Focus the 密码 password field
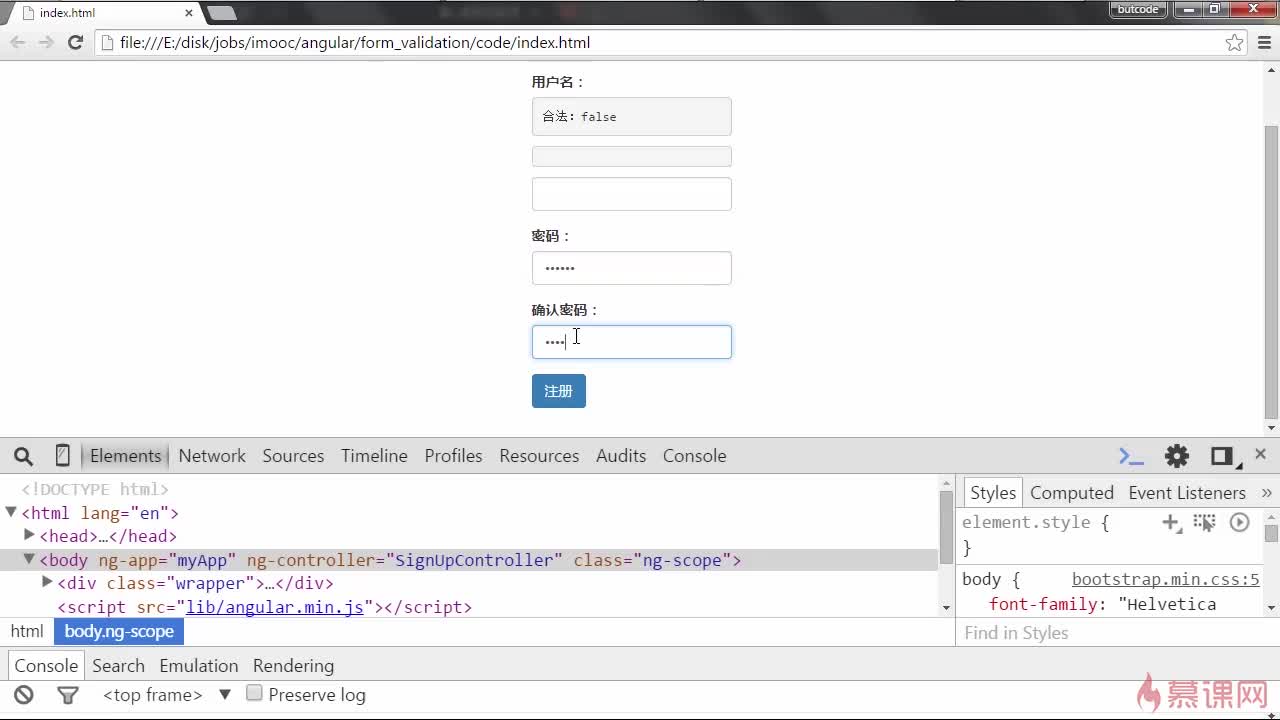This screenshot has width=1280, height=720. pyautogui.click(x=632, y=268)
